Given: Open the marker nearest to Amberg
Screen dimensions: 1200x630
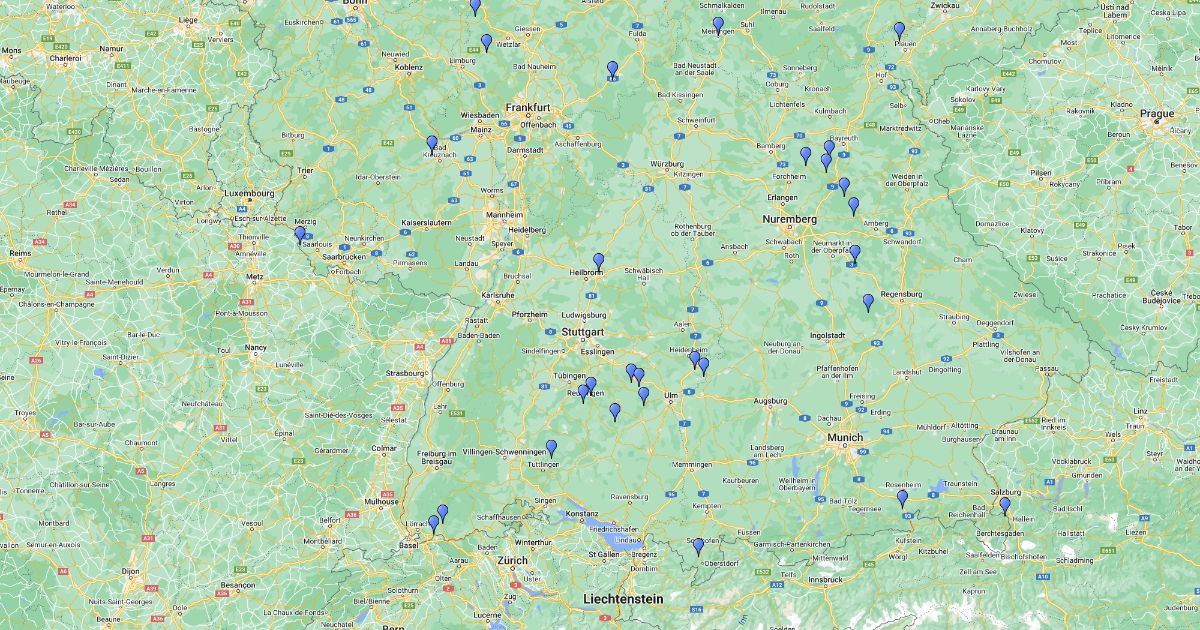Looking at the screenshot, I should coord(853,206).
